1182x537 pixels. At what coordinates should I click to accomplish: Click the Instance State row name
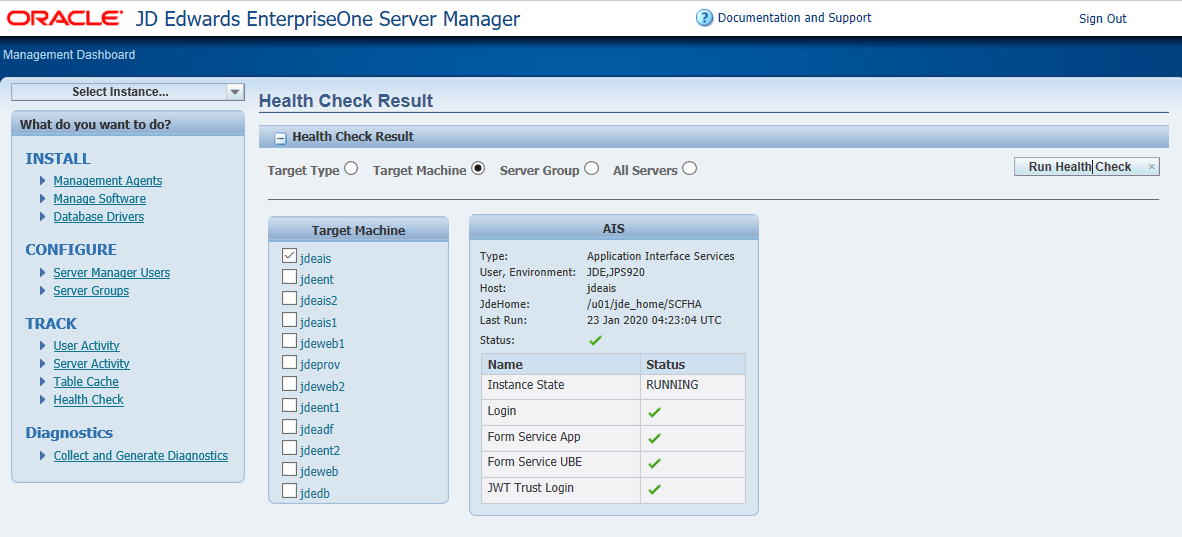click(525, 385)
